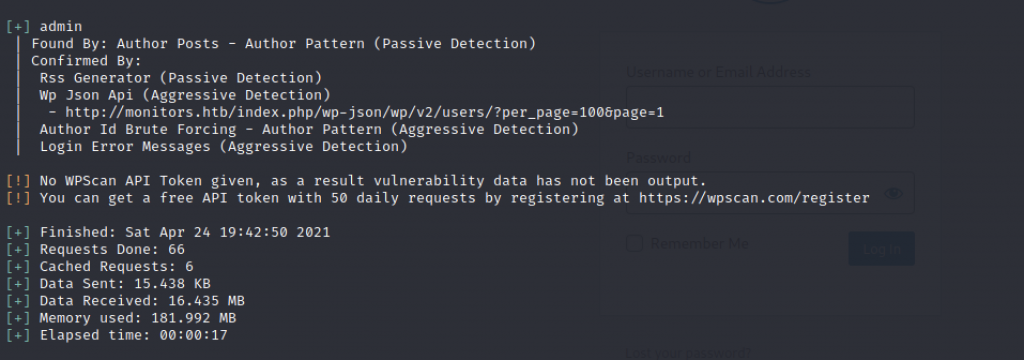Click the [!] marker before No WPScan API Token
Screen dimensions: 1024x360
(18, 181)
